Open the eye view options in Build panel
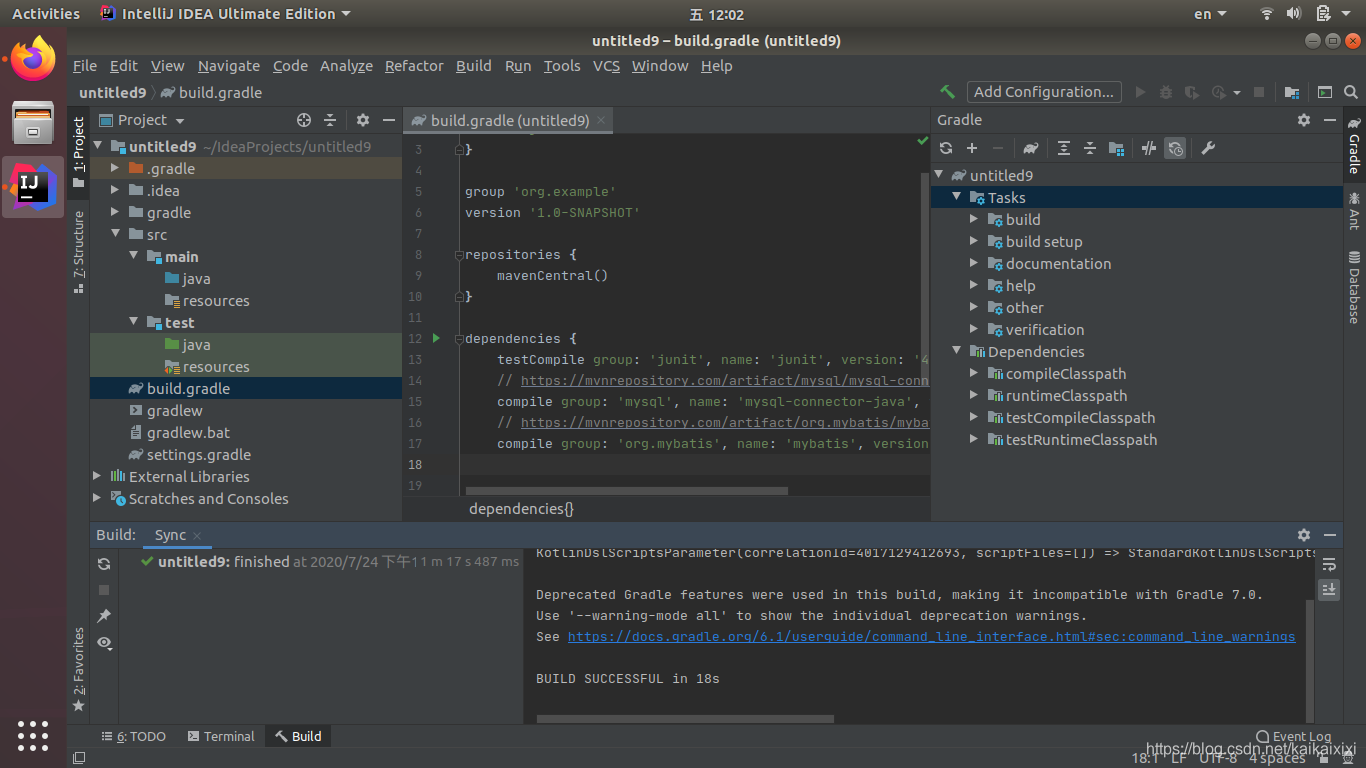This screenshot has width=1366, height=768. tap(104, 642)
